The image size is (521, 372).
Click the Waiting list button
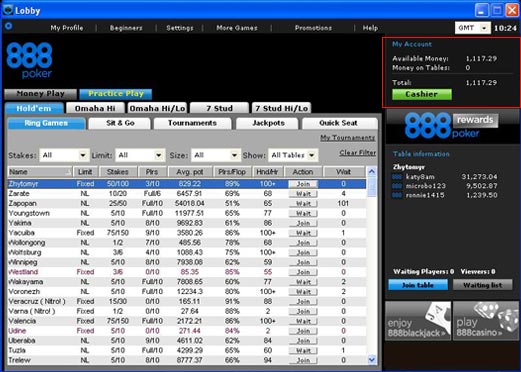point(482,285)
